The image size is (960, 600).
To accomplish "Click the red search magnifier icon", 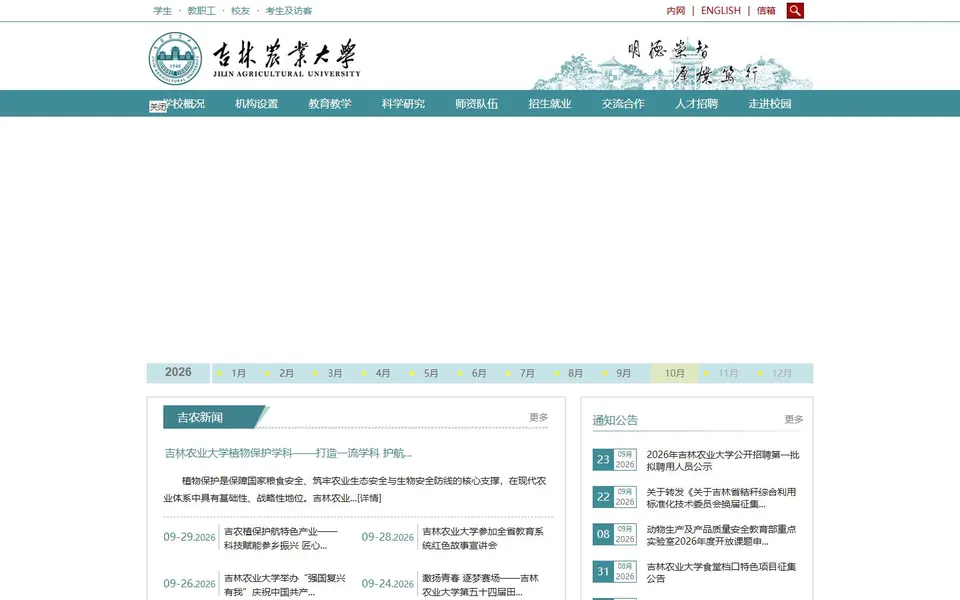I will [x=795, y=10].
